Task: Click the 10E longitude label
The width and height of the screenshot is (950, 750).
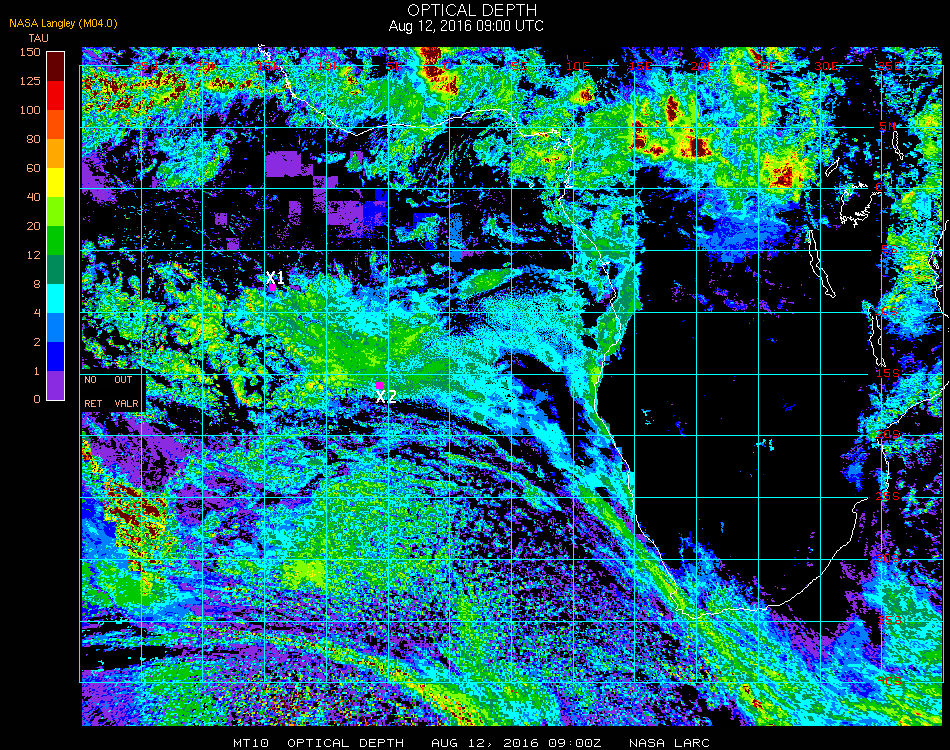Action: pyautogui.click(x=577, y=66)
